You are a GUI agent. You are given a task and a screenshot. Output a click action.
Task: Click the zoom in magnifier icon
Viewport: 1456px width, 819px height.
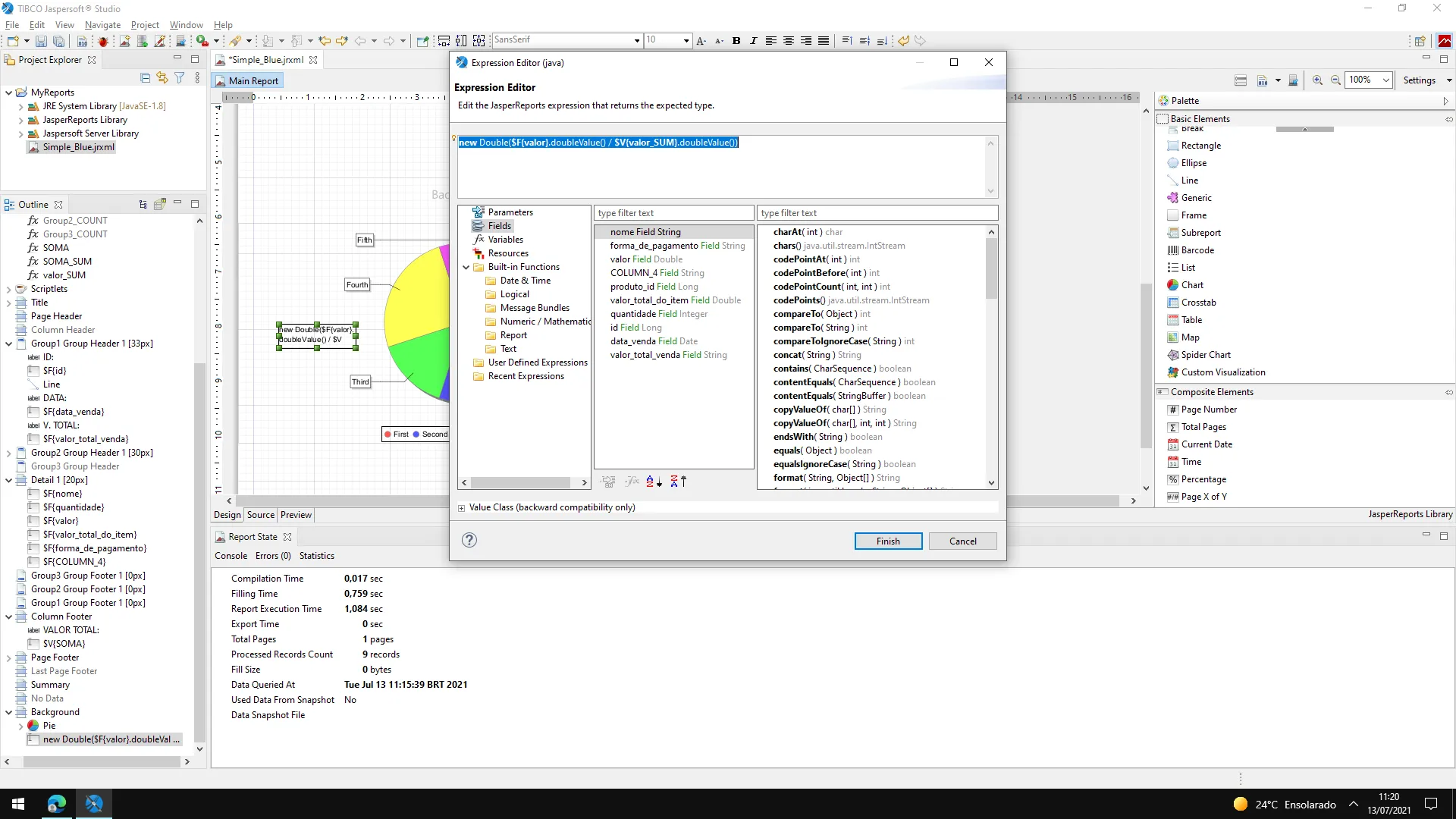pyautogui.click(x=1317, y=80)
